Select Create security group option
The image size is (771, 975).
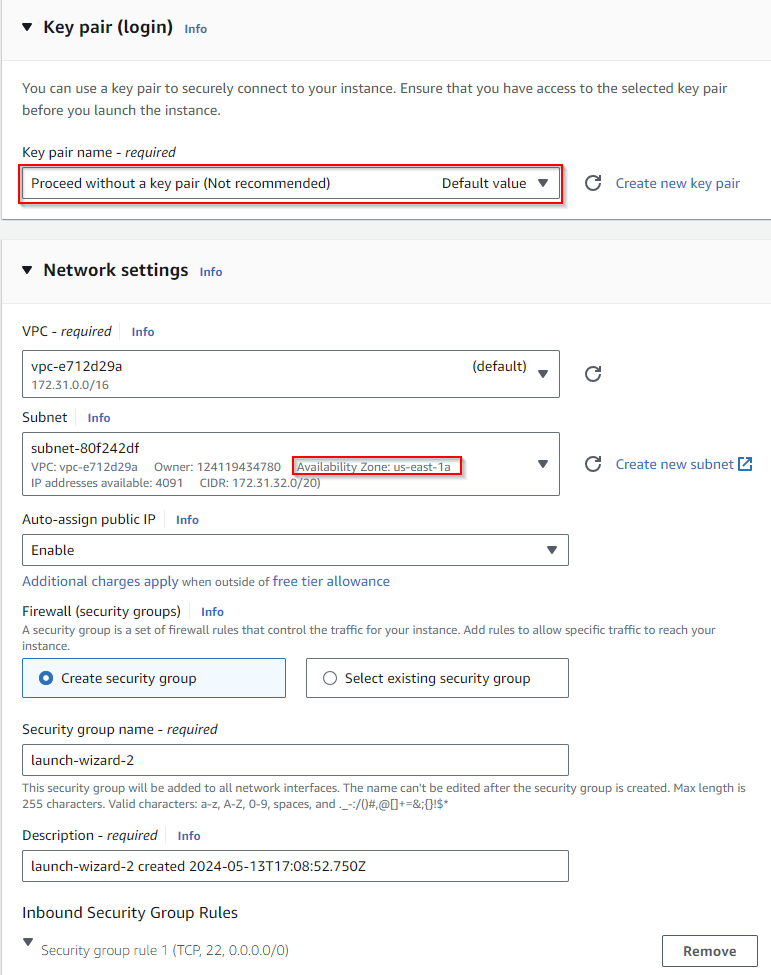(46, 678)
